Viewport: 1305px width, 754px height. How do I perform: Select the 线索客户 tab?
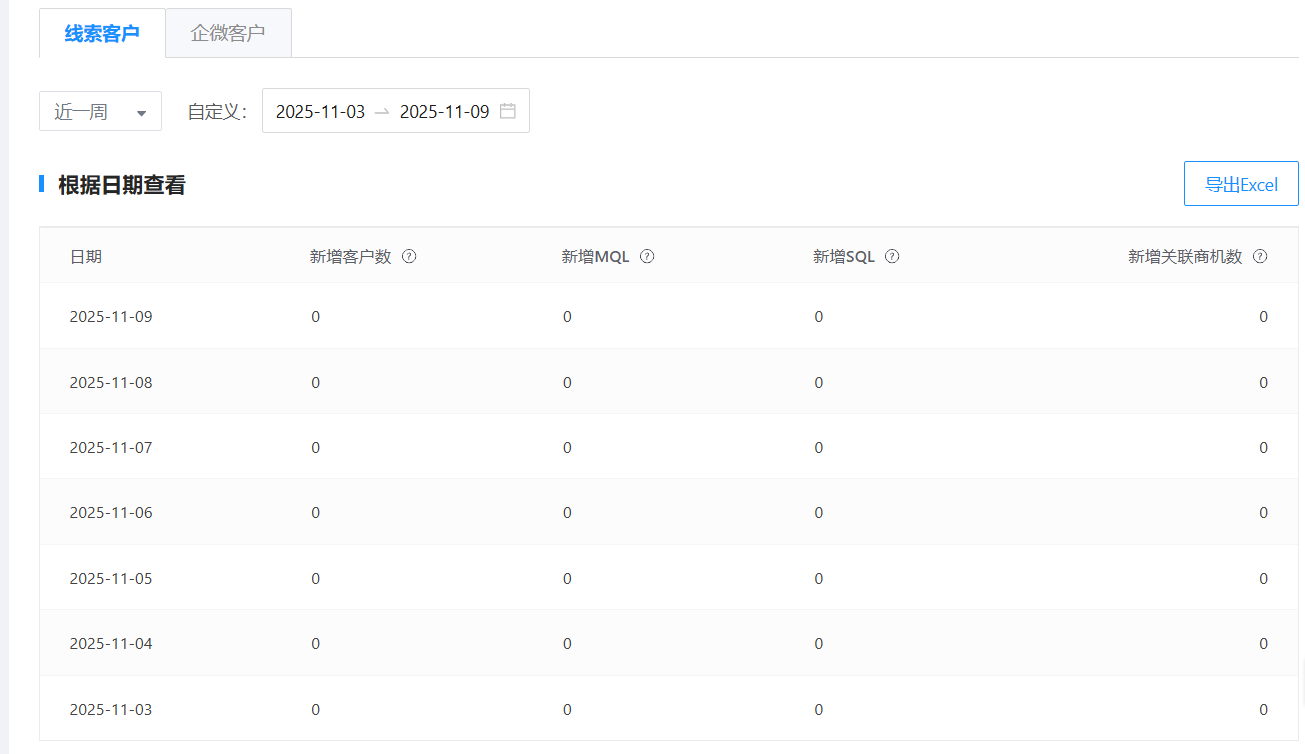pos(102,33)
